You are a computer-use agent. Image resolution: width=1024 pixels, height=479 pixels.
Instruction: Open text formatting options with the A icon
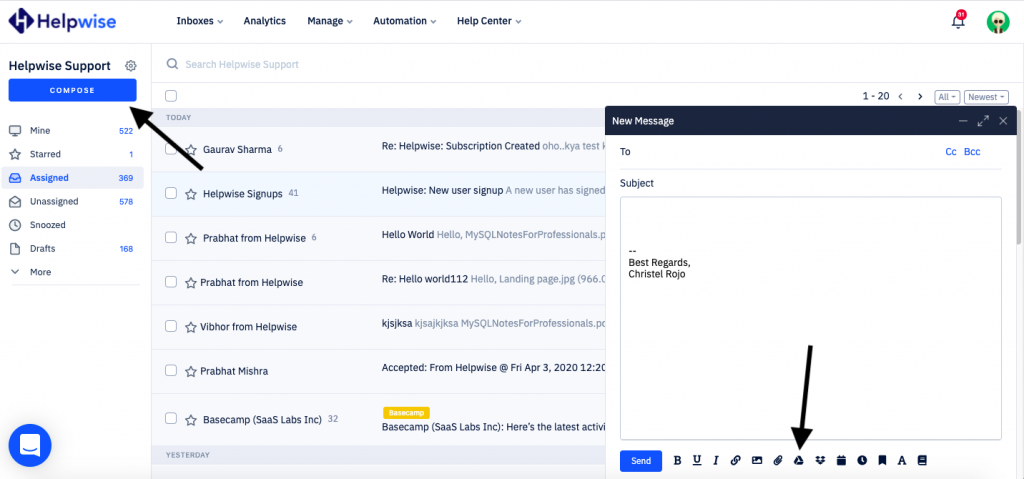(x=902, y=461)
